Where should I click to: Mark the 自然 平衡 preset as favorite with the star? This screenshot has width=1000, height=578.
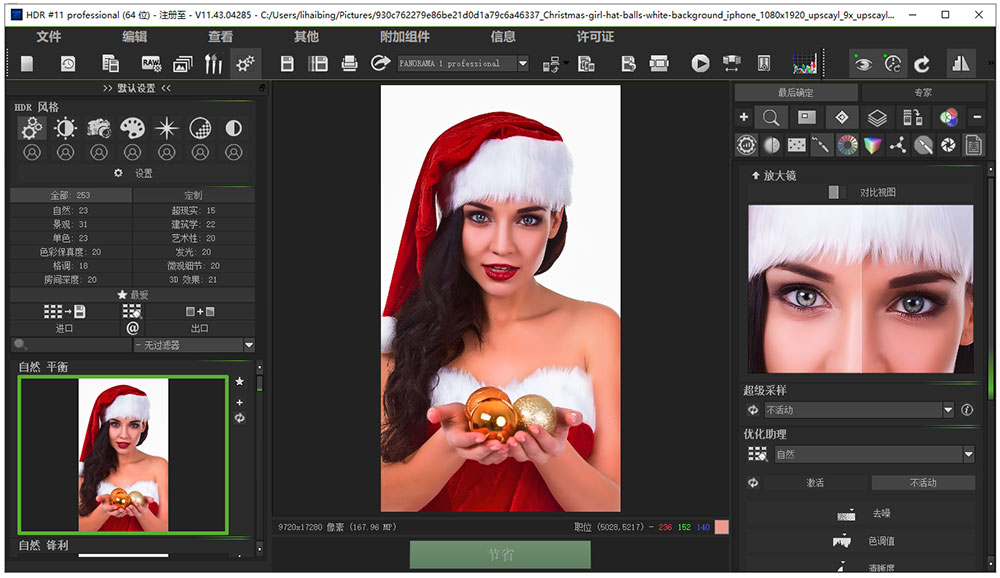(240, 382)
